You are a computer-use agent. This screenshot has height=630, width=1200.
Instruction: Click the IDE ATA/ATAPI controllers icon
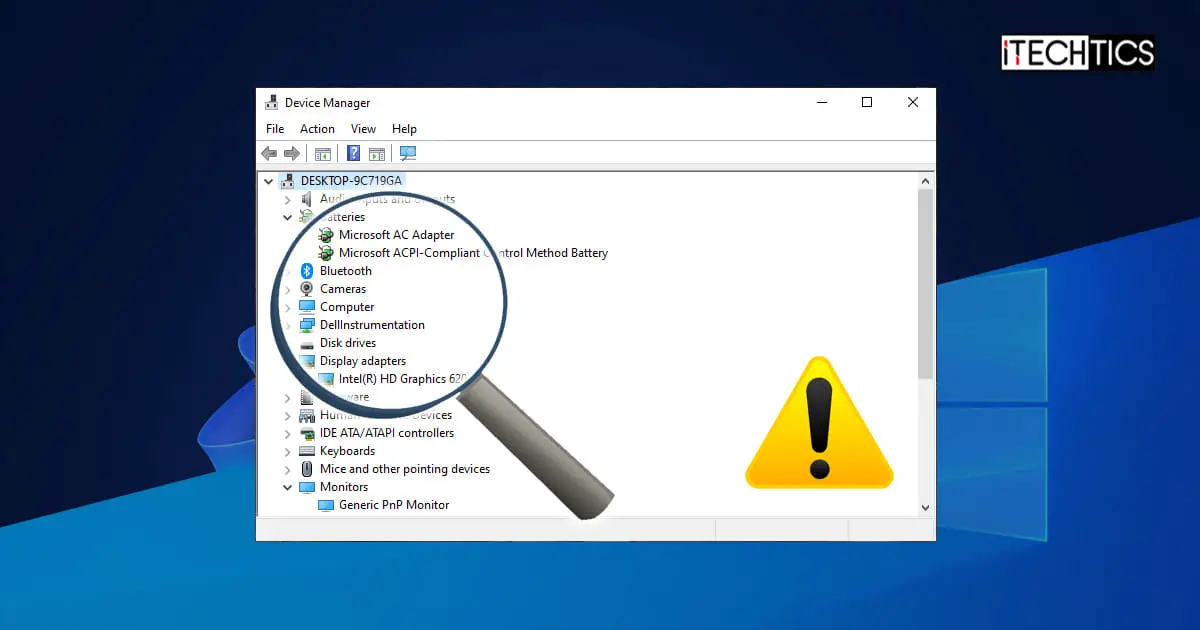pyautogui.click(x=307, y=433)
